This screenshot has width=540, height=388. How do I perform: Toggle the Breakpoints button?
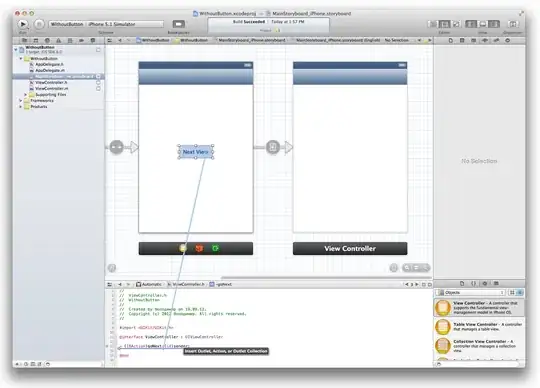pyautogui.click(x=178, y=24)
